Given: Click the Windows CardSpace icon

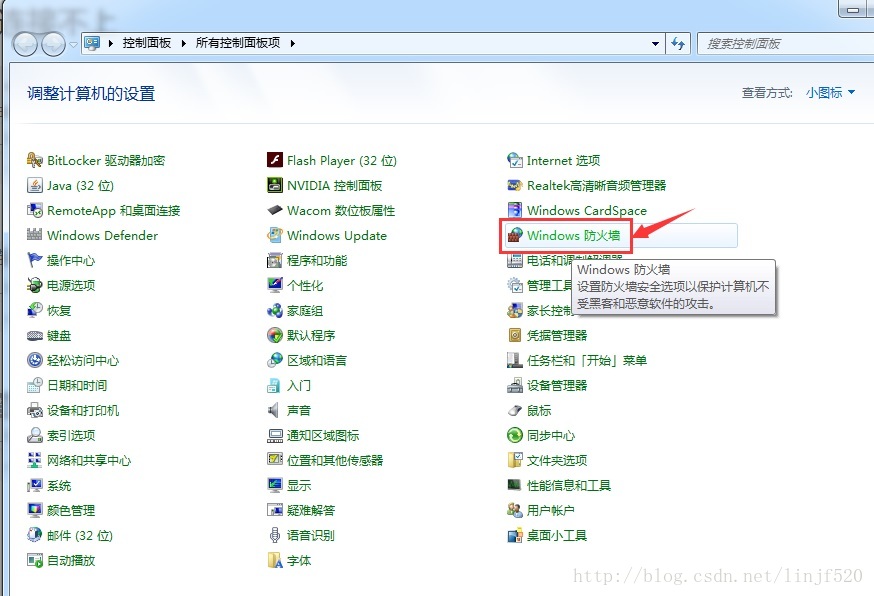Looking at the screenshot, I should (514, 210).
